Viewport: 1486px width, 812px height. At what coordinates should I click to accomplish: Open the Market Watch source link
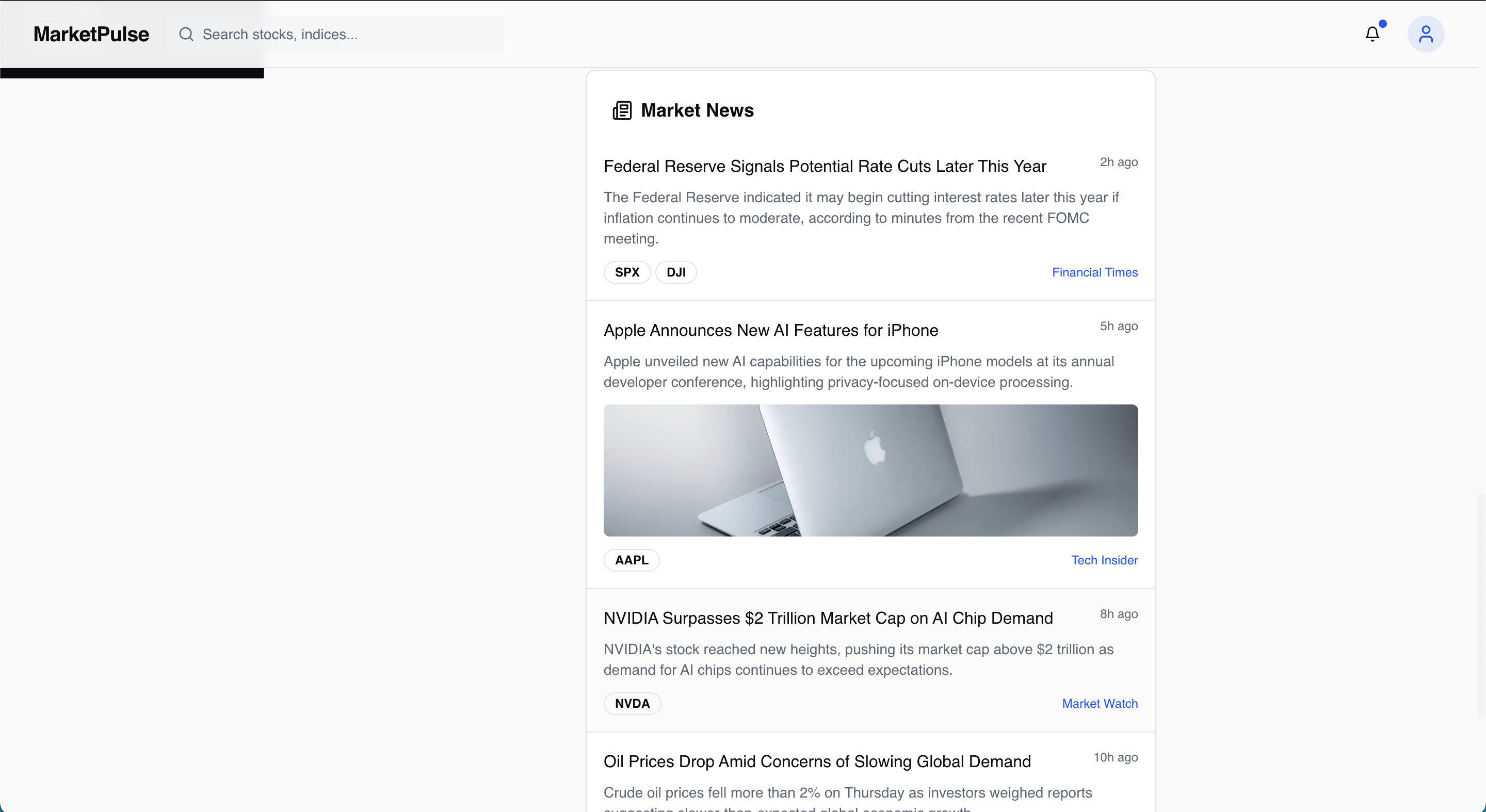[x=1100, y=704]
